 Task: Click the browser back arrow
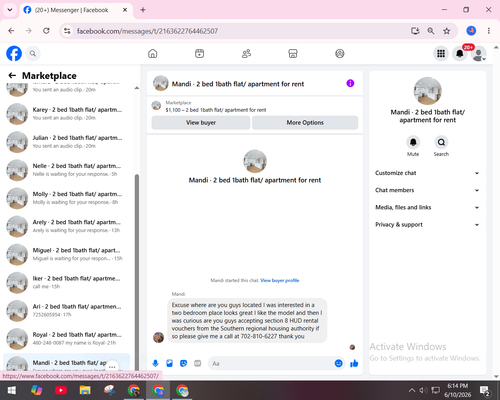click(x=11, y=31)
